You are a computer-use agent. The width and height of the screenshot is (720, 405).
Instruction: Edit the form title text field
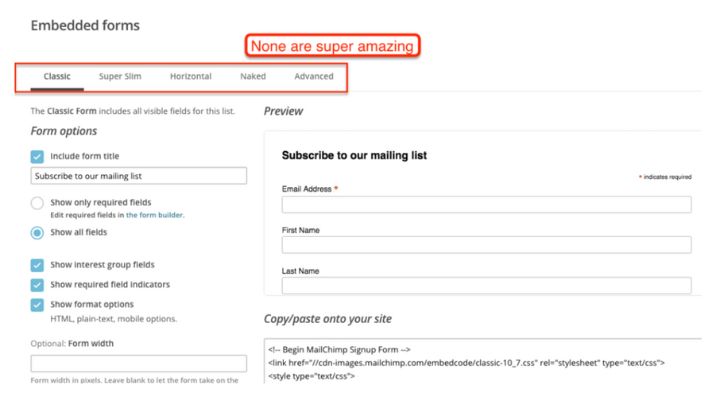coord(139,176)
